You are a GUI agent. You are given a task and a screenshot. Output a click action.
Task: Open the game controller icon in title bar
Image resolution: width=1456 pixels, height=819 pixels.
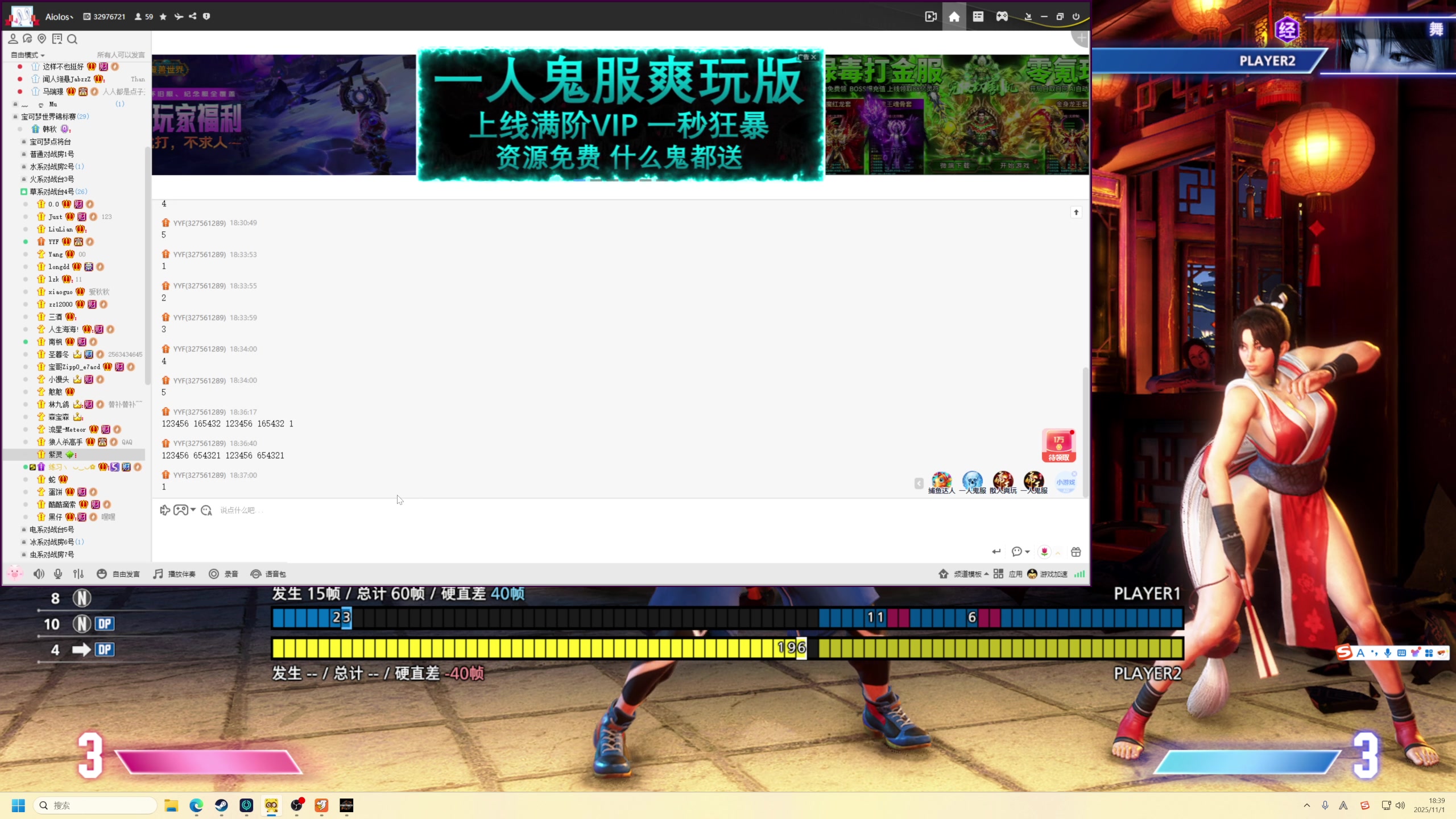point(1002,16)
